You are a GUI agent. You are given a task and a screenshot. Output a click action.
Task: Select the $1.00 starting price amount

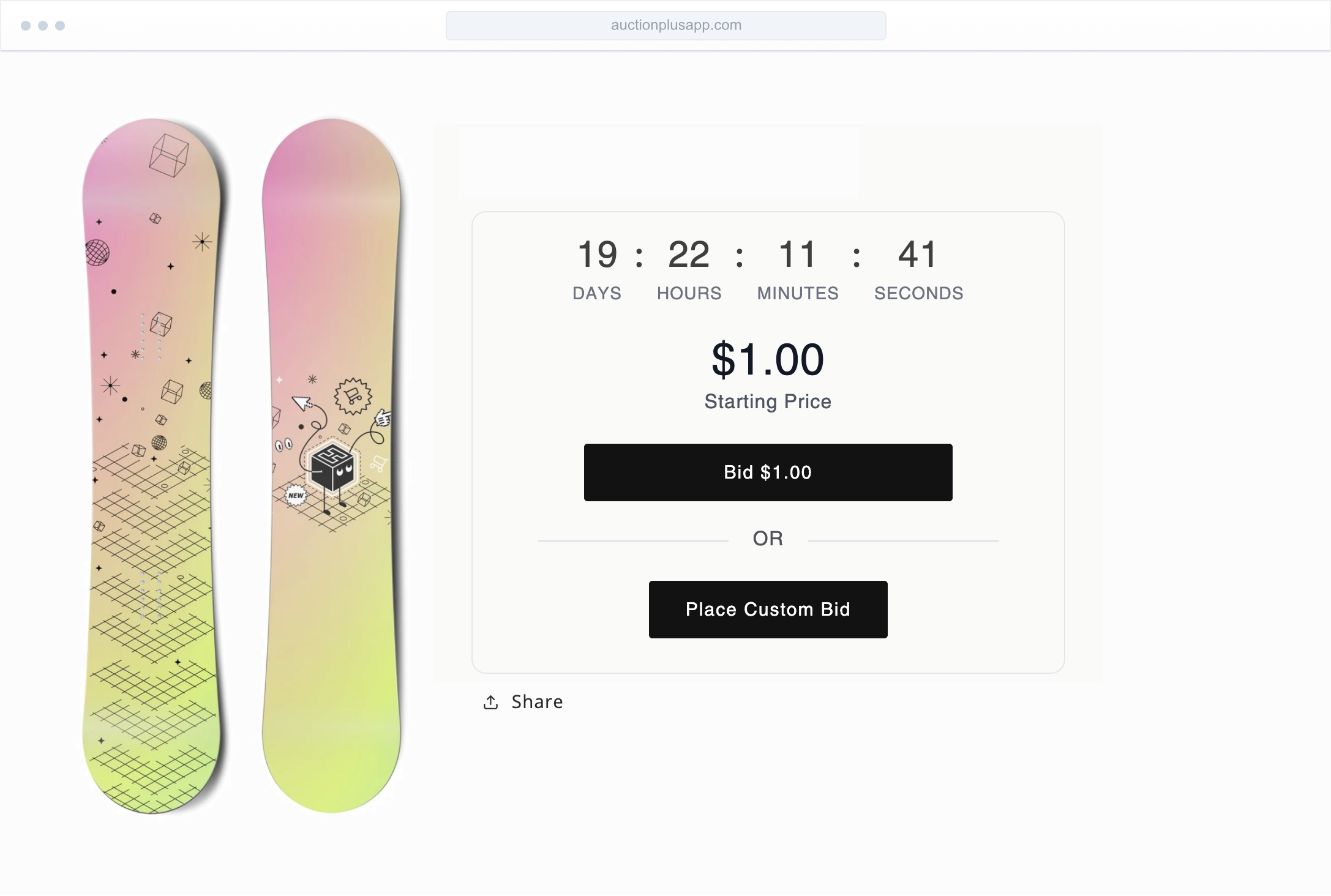[768, 359]
